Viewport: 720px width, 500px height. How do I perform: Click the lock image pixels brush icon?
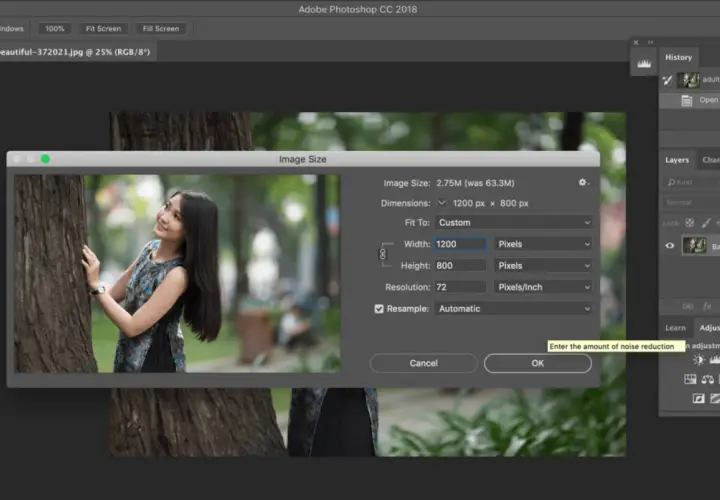(706, 223)
